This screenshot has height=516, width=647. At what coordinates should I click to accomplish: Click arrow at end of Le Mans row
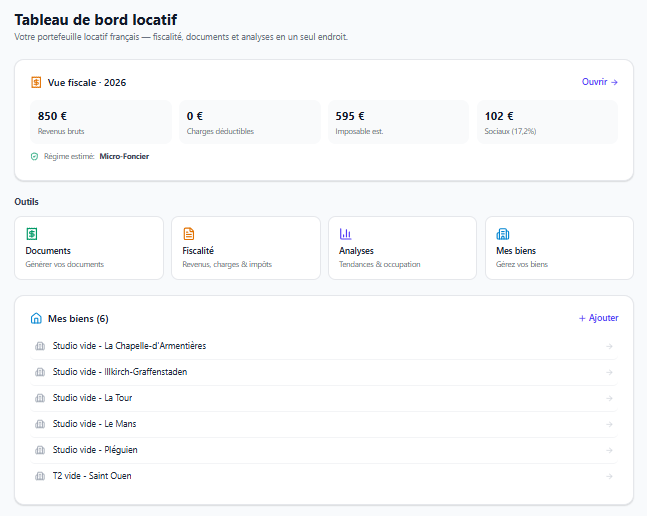click(x=609, y=424)
